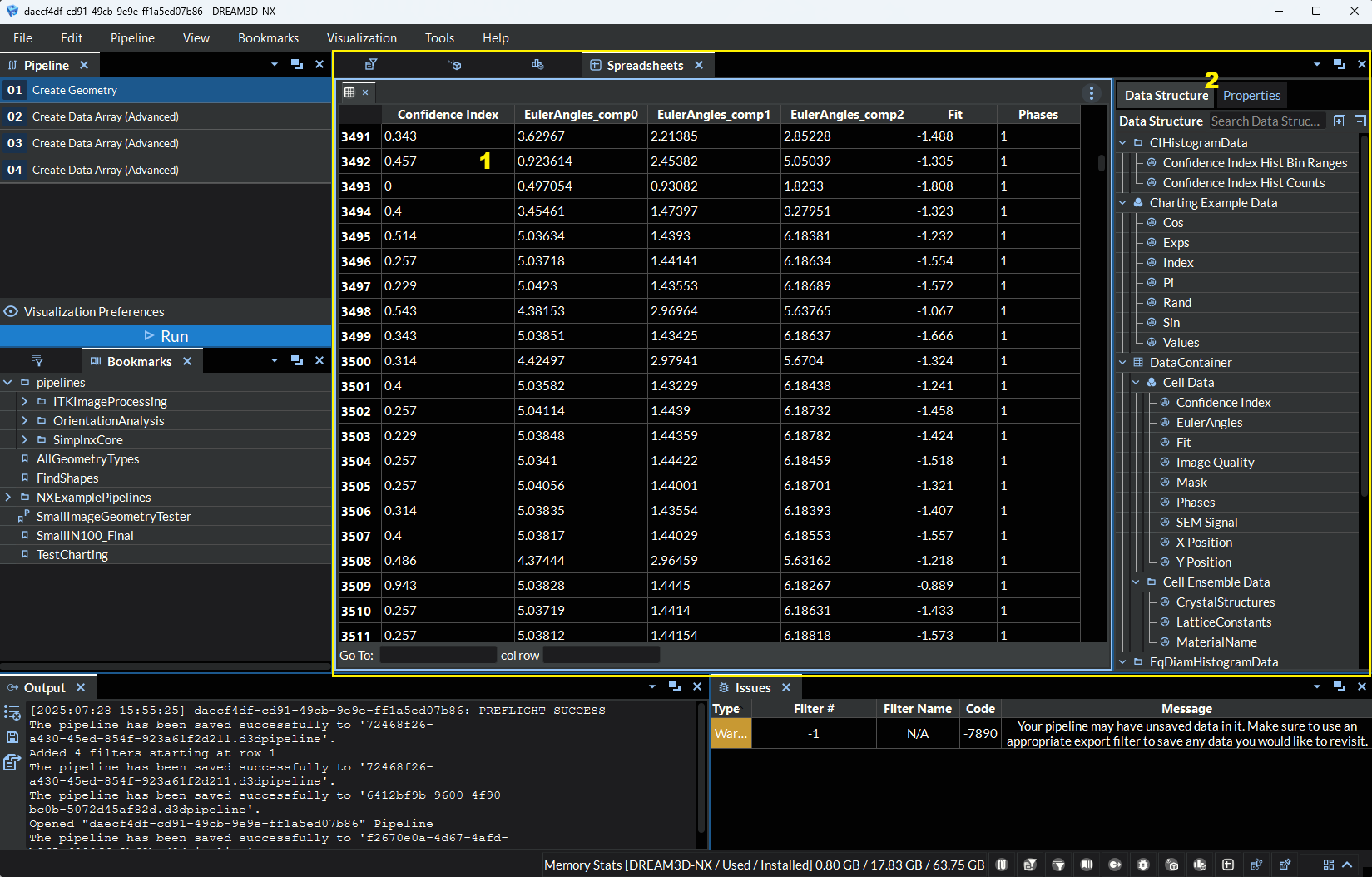Open the Visualization menu

click(x=361, y=38)
